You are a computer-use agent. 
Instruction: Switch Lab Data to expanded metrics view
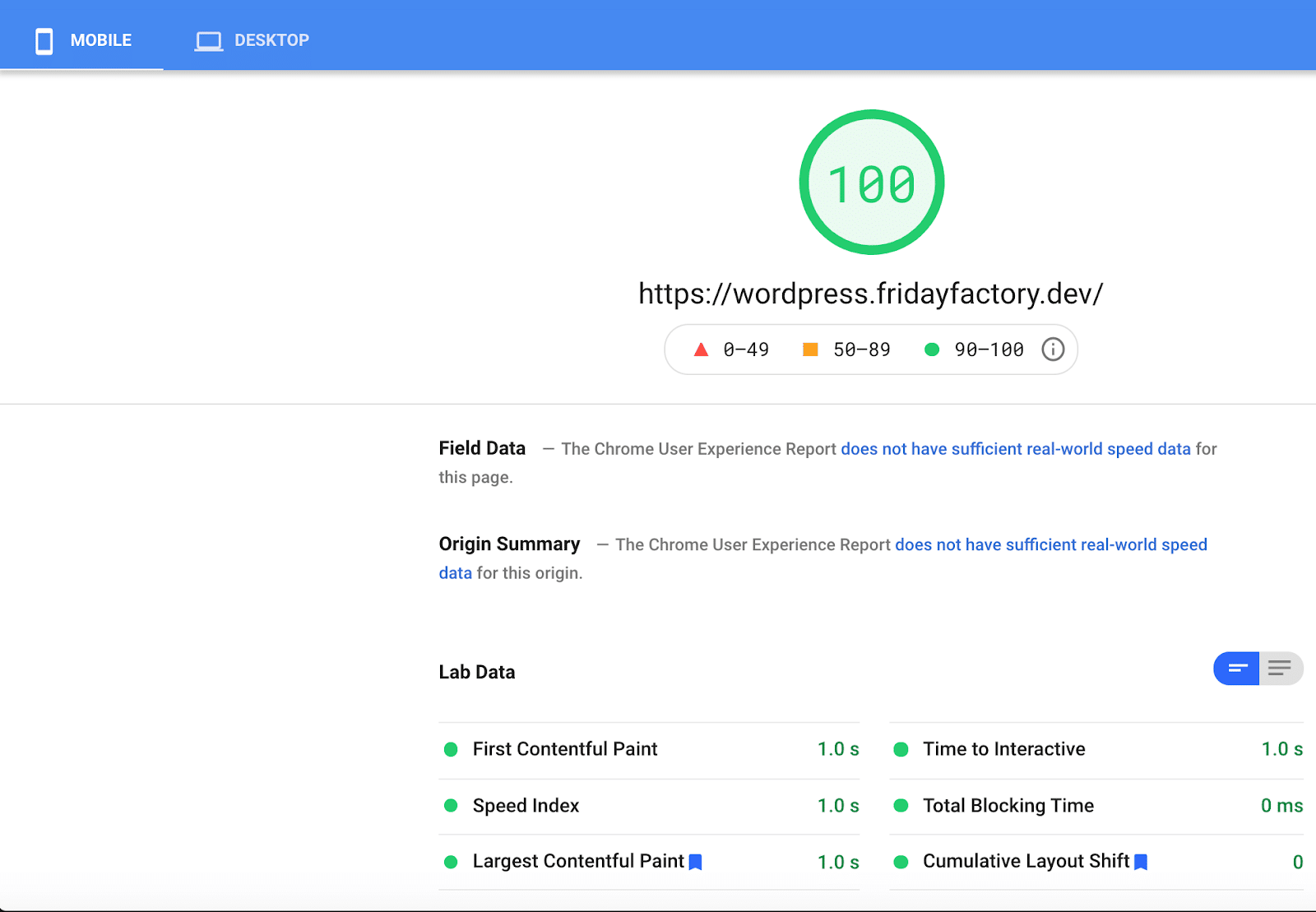pyautogui.click(x=1280, y=669)
